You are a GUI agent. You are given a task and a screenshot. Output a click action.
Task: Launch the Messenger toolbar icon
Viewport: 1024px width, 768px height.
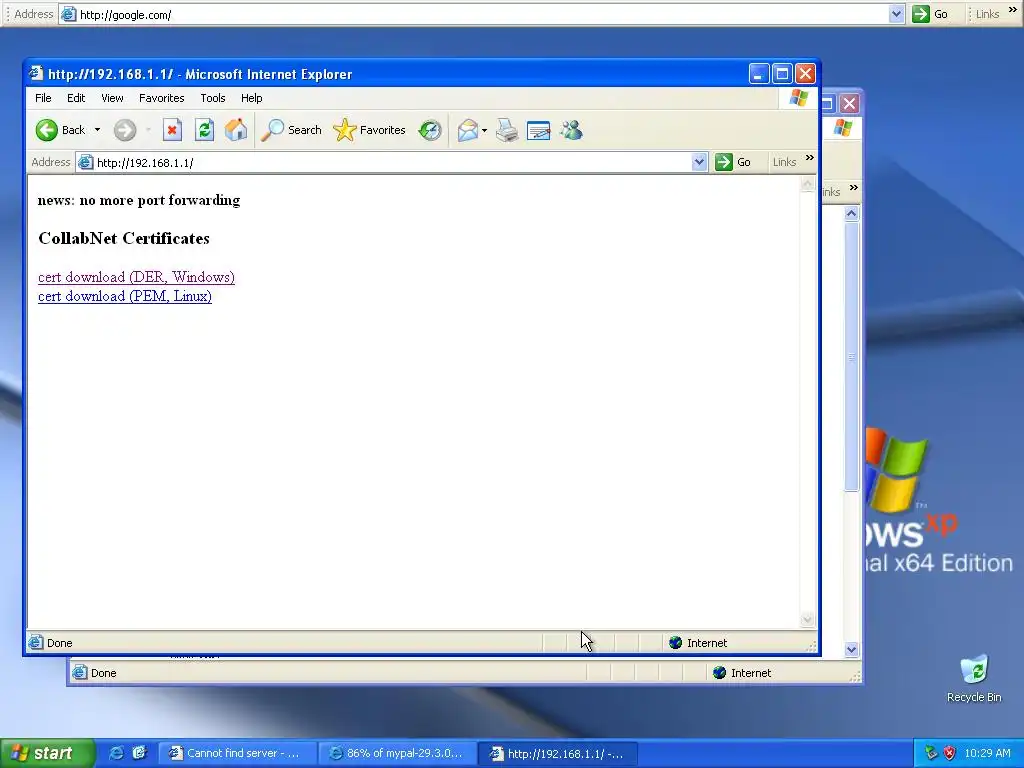pos(571,130)
